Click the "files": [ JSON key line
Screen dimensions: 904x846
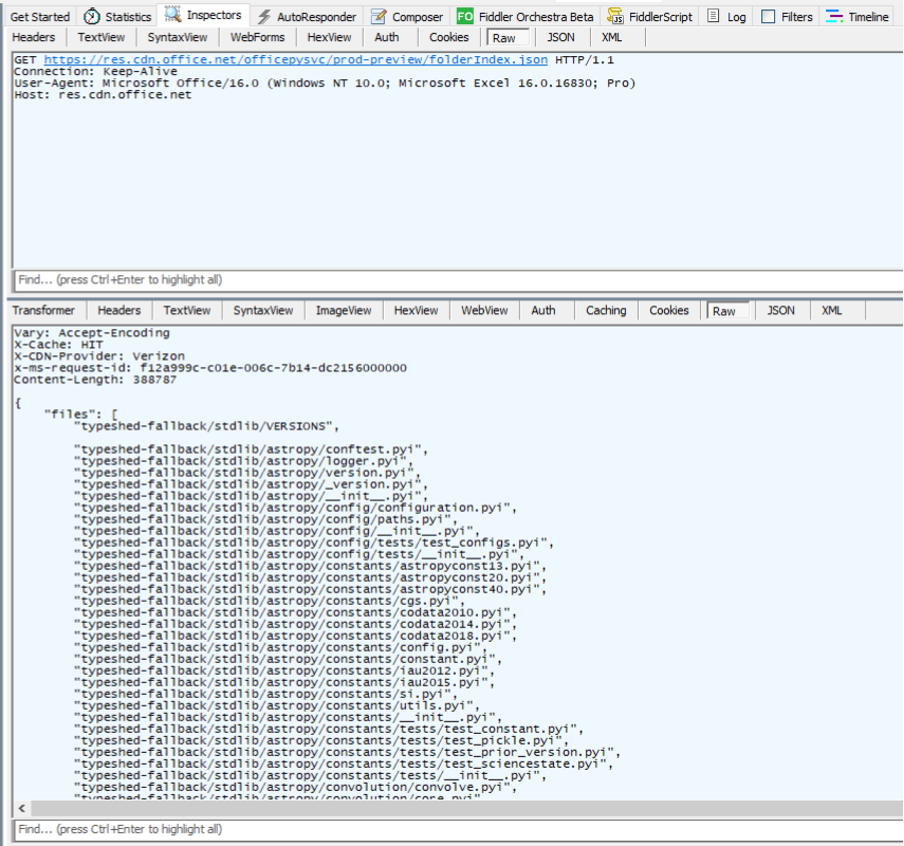[x=81, y=414]
